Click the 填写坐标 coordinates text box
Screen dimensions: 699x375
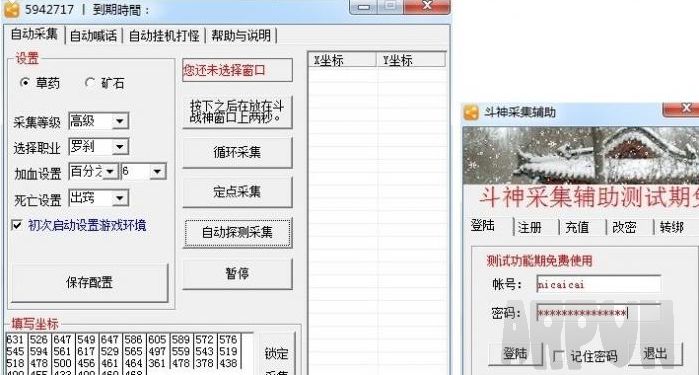(x=129, y=354)
